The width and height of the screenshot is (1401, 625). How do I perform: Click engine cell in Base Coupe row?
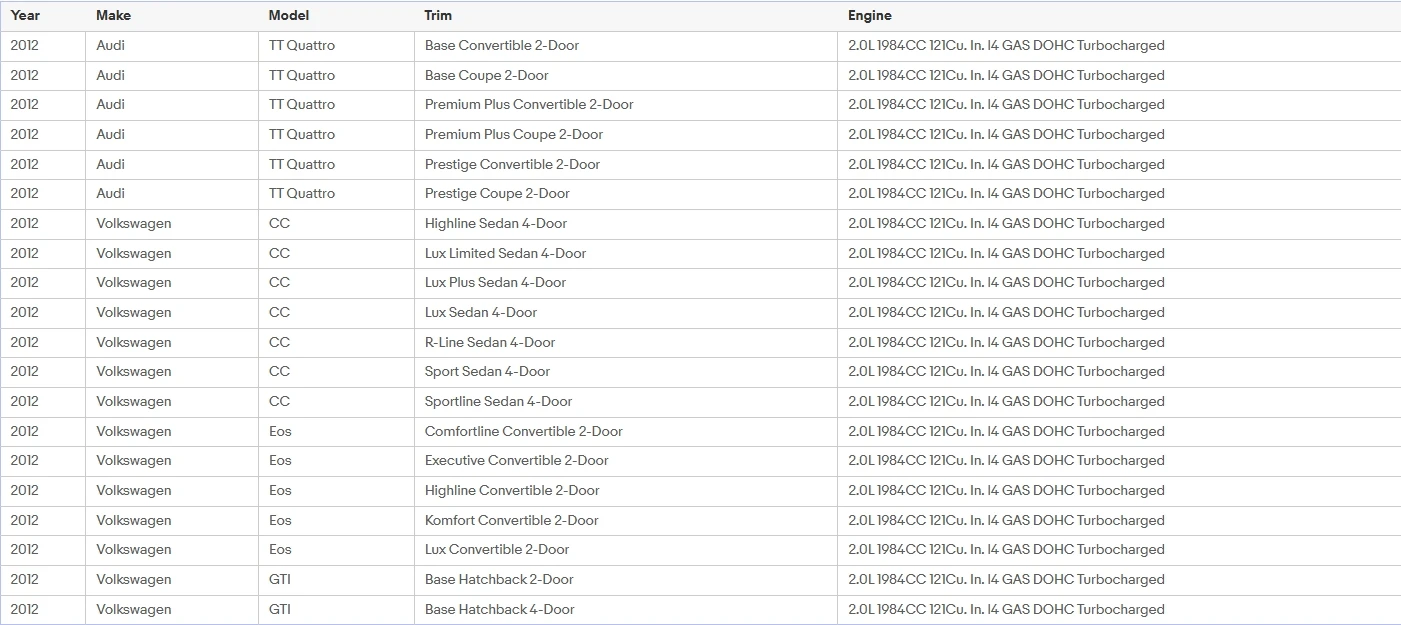click(1119, 76)
